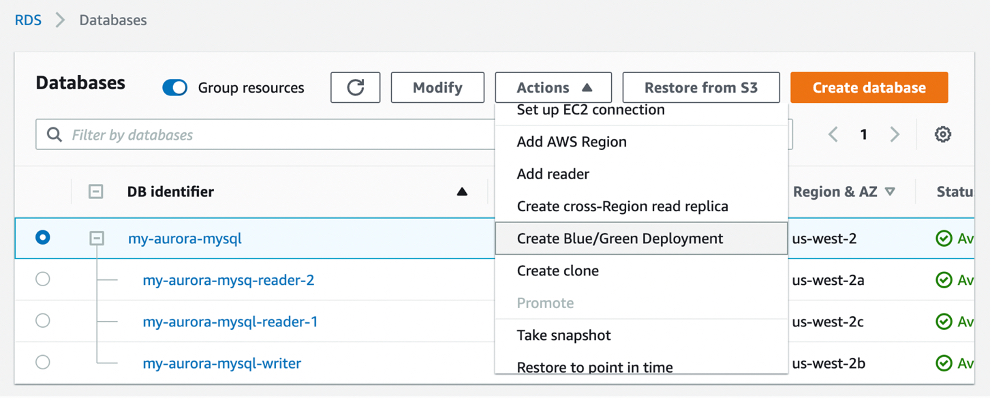
Task: Select radio button for my-aurora-mysql-reader-1
Action: click(43, 321)
